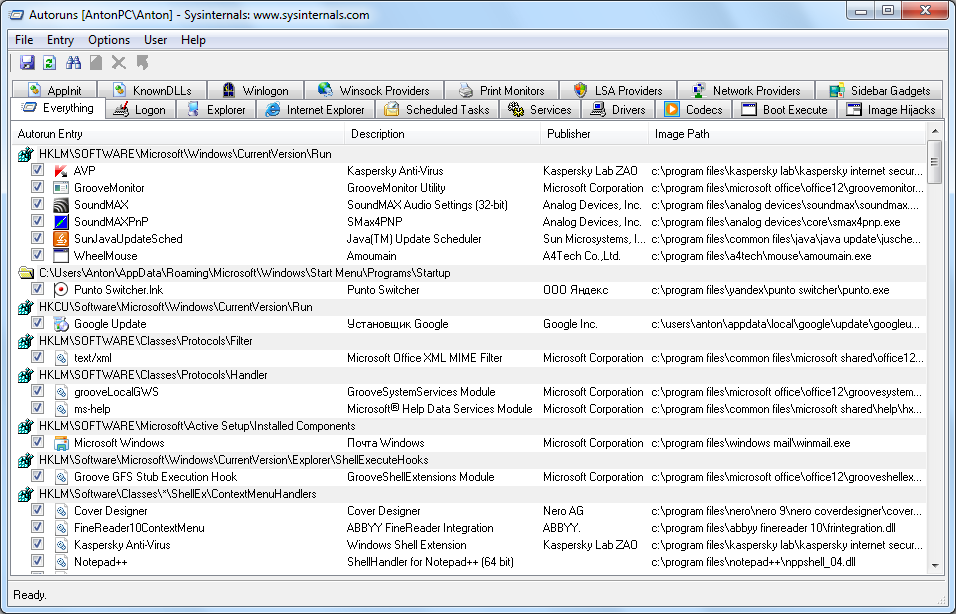Click the SunJavaUpdateSched Java icon

[x=60, y=239]
